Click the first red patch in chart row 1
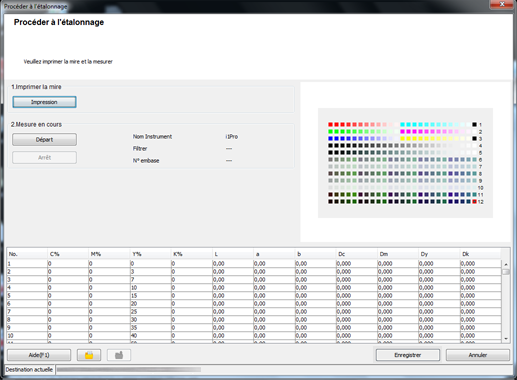 330,124
